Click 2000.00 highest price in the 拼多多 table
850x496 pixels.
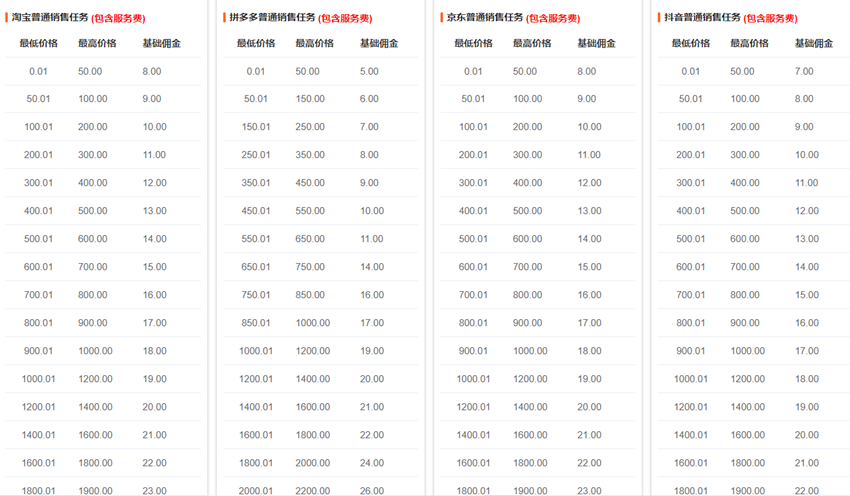(313, 463)
